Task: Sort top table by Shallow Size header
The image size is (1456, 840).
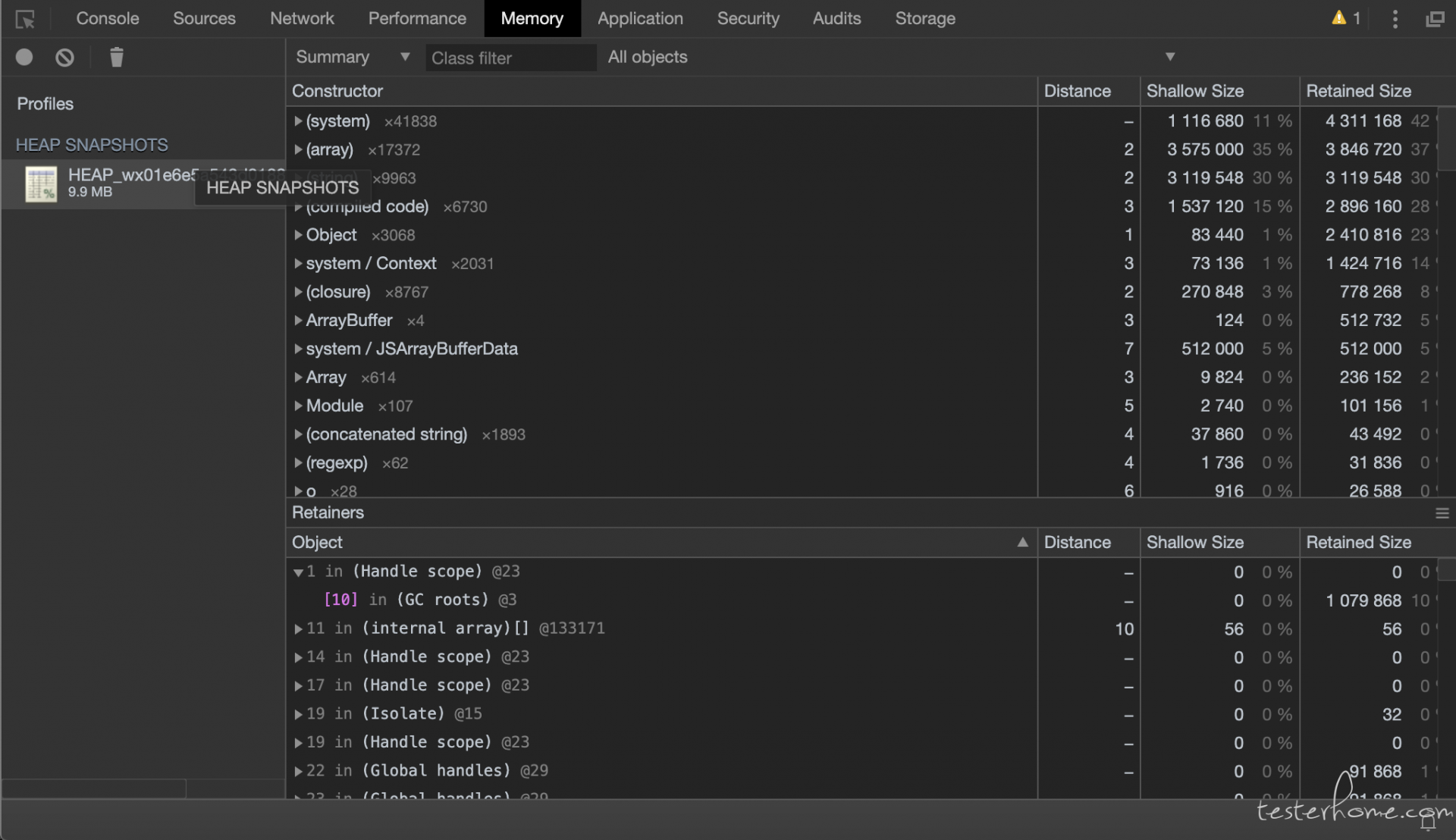Action: (x=1219, y=91)
